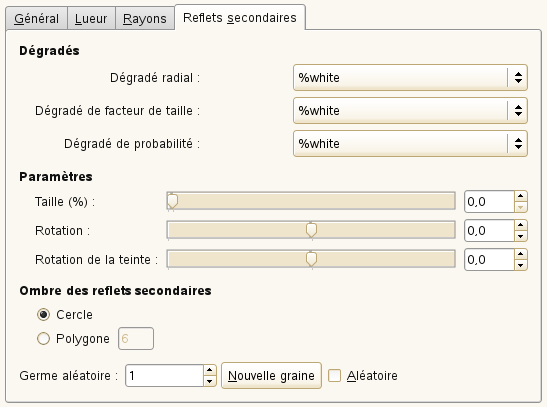Screen dimensions: 547x407
Task: Click the Germe aléatoire input field
Action: (164, 376)
